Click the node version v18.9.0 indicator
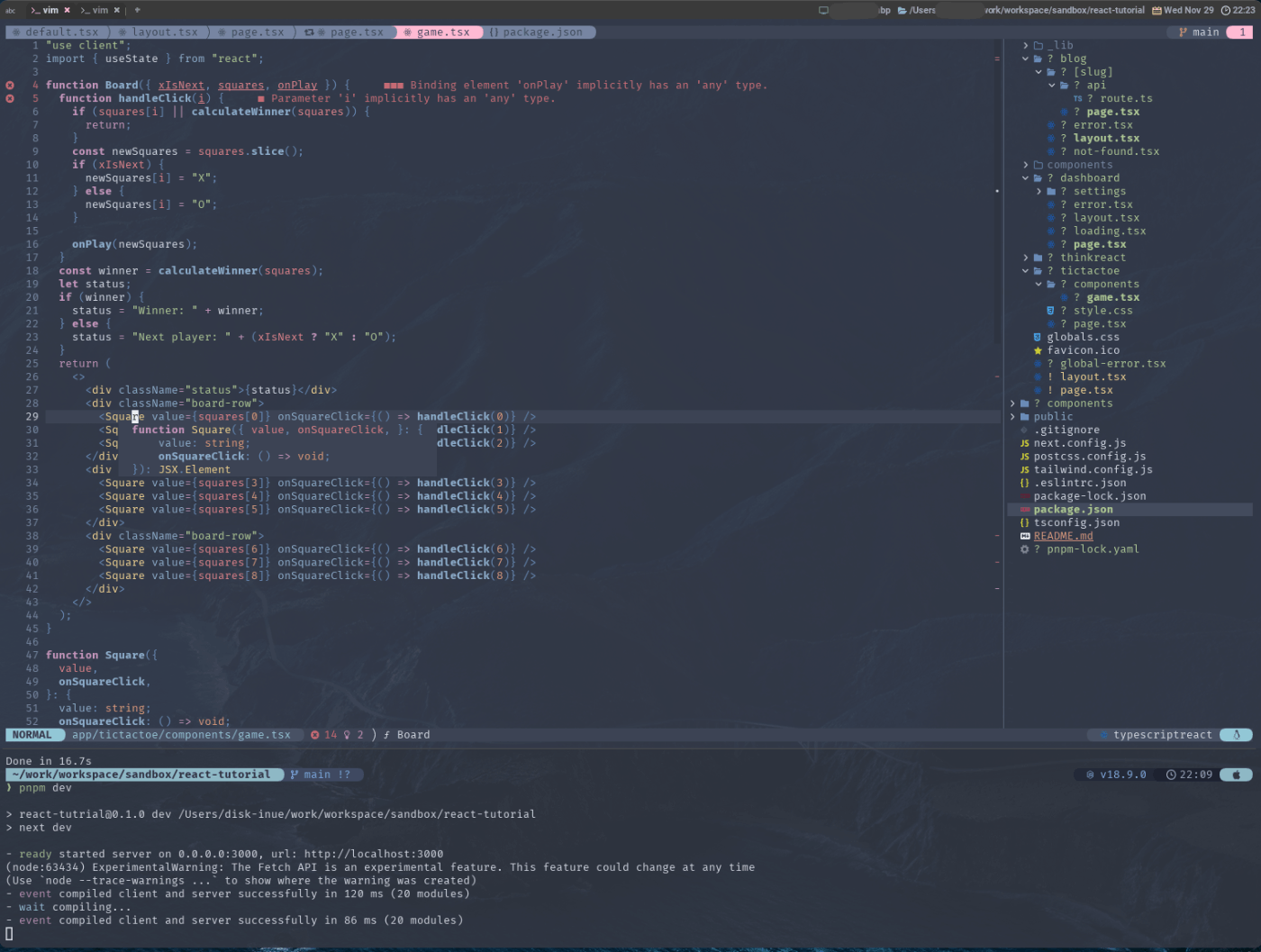 tap(1116, 775)
